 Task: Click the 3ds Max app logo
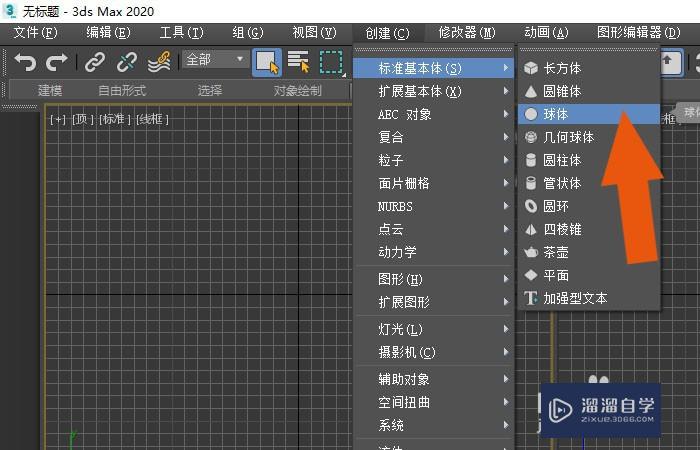tap(10, 11)
